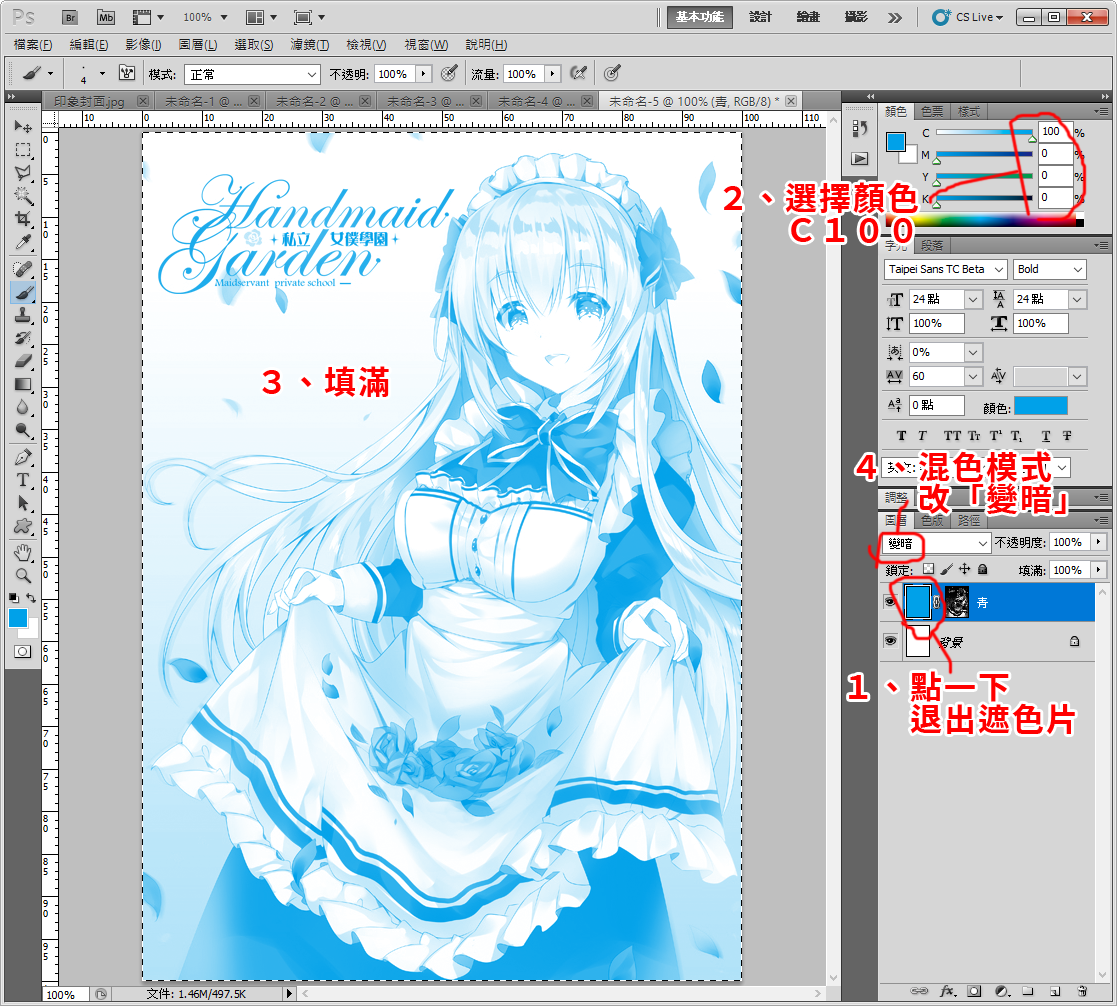
Task: Toggle the Brush panel
Action: [127, 73]
